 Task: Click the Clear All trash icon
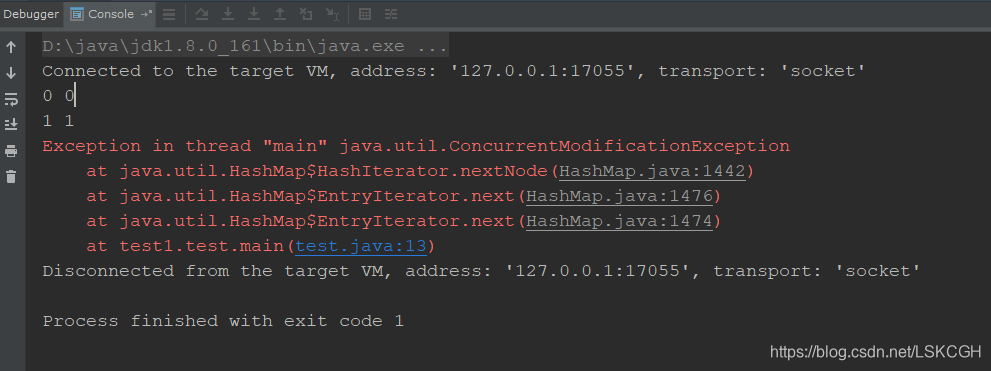pos(11,176)
